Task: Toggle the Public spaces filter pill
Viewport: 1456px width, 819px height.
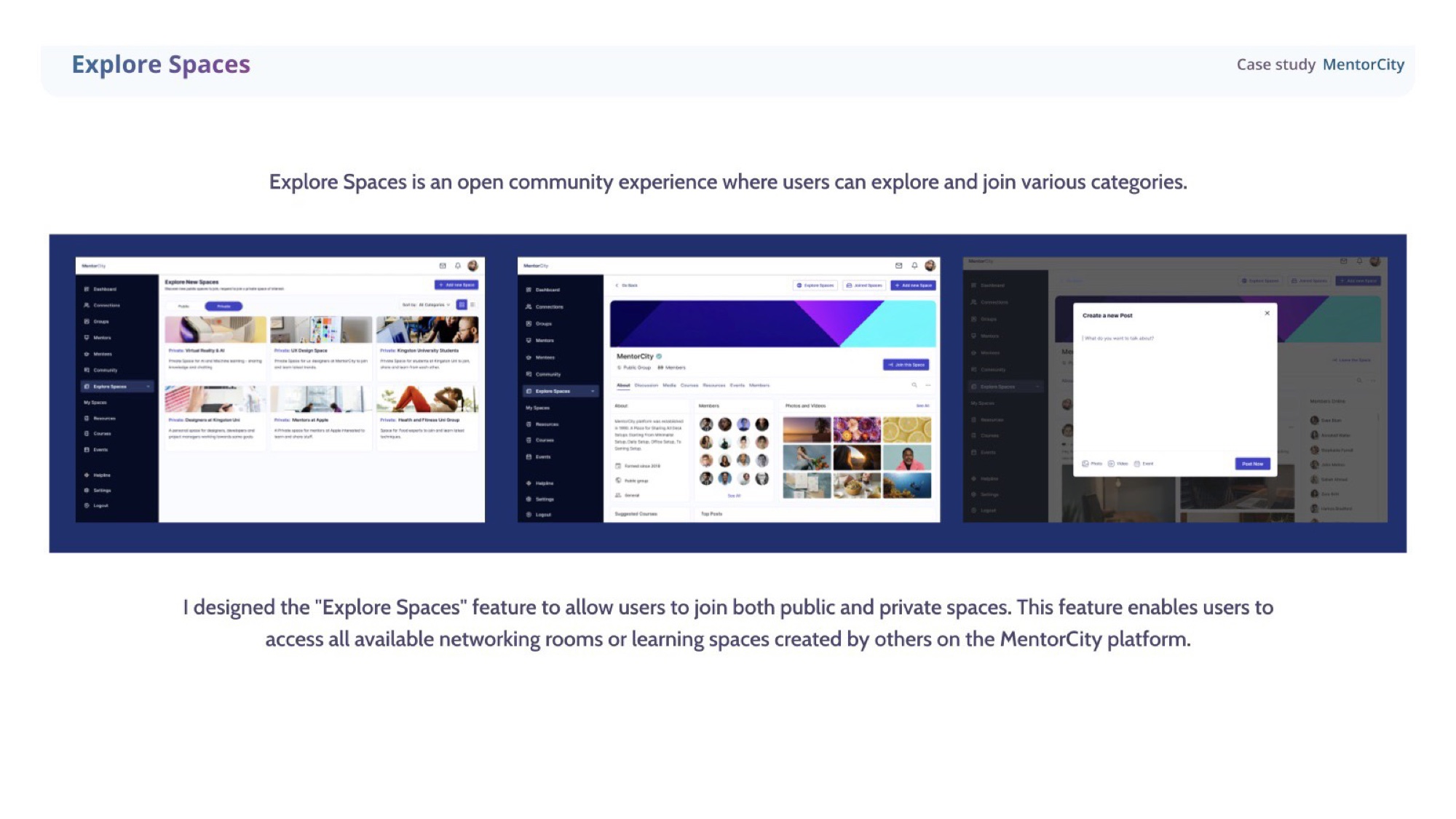Action: 185,306
